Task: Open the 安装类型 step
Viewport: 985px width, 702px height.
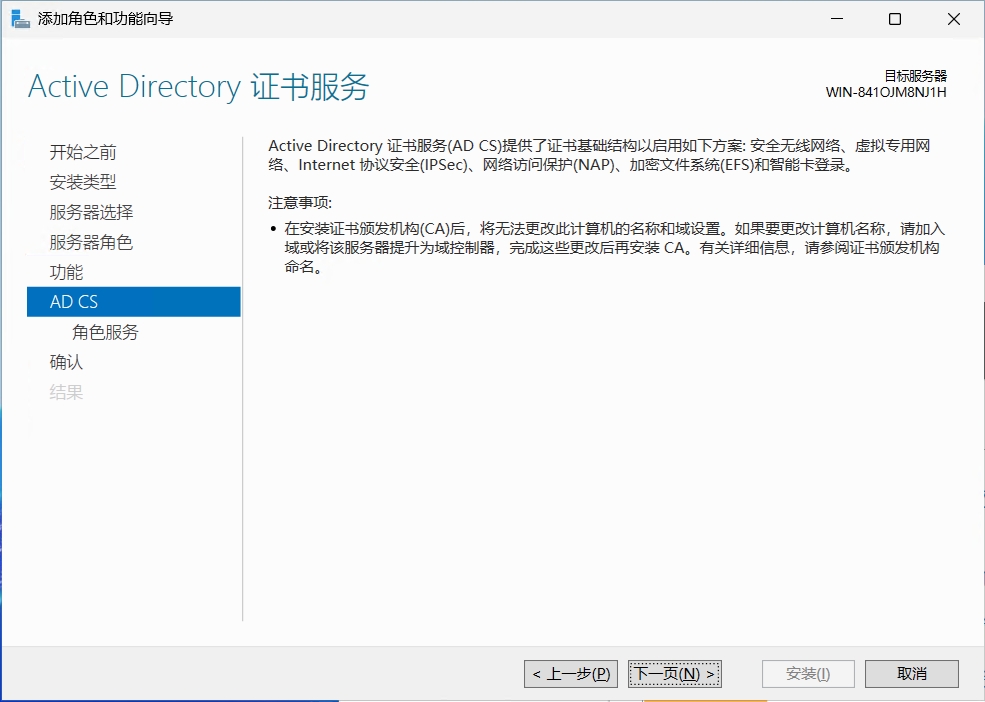Action: [83, 182]
